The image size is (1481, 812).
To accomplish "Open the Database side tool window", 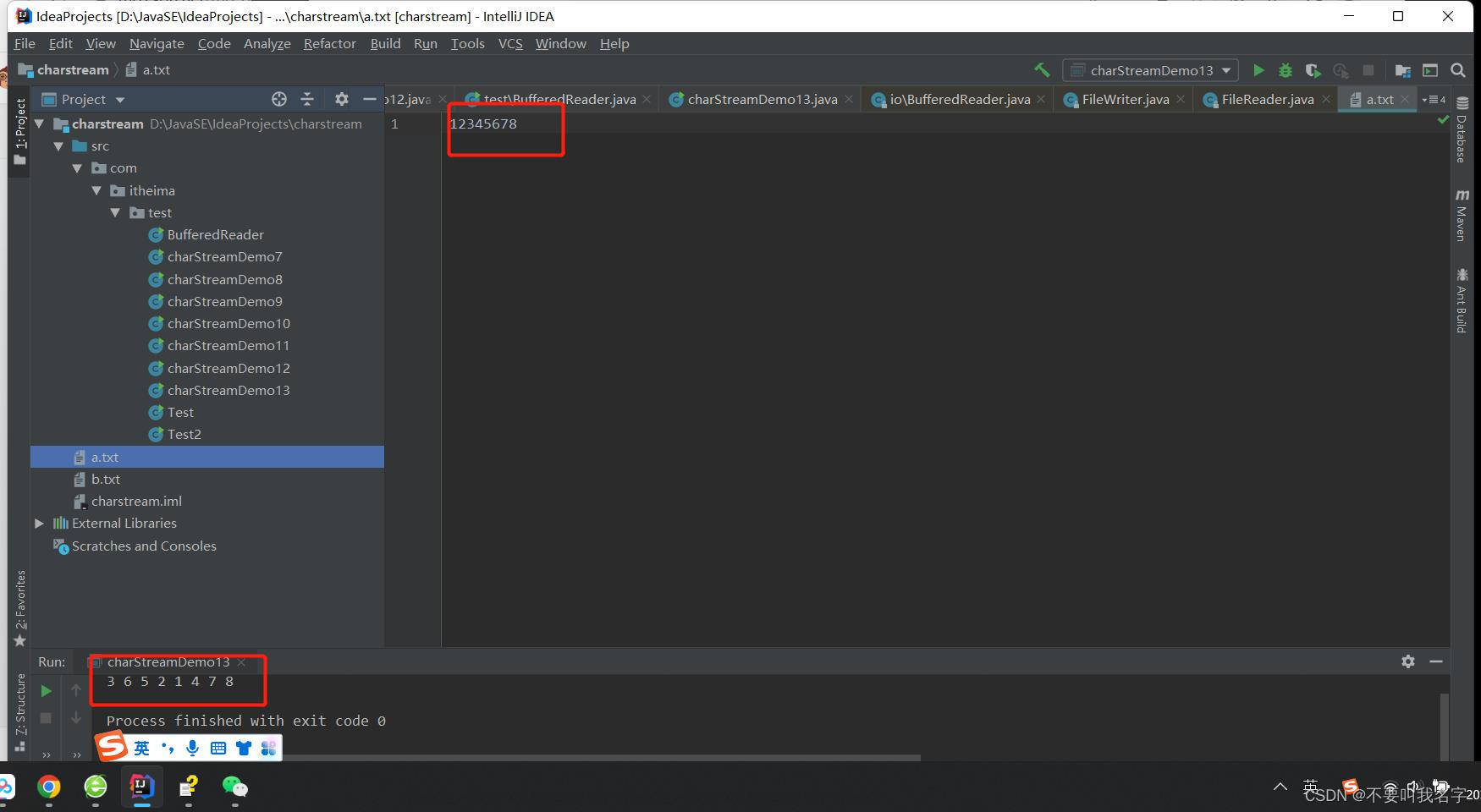I will tap(1462, 129).
